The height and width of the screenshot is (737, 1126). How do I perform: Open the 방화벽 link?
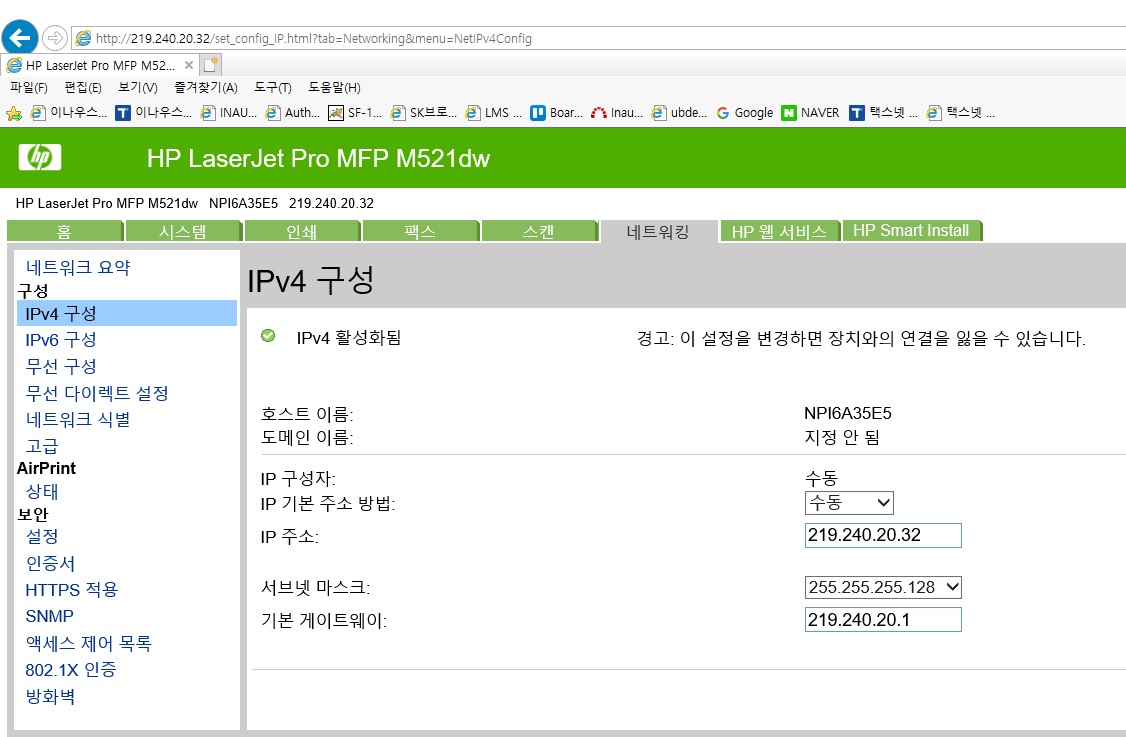(x=50, y=696)
